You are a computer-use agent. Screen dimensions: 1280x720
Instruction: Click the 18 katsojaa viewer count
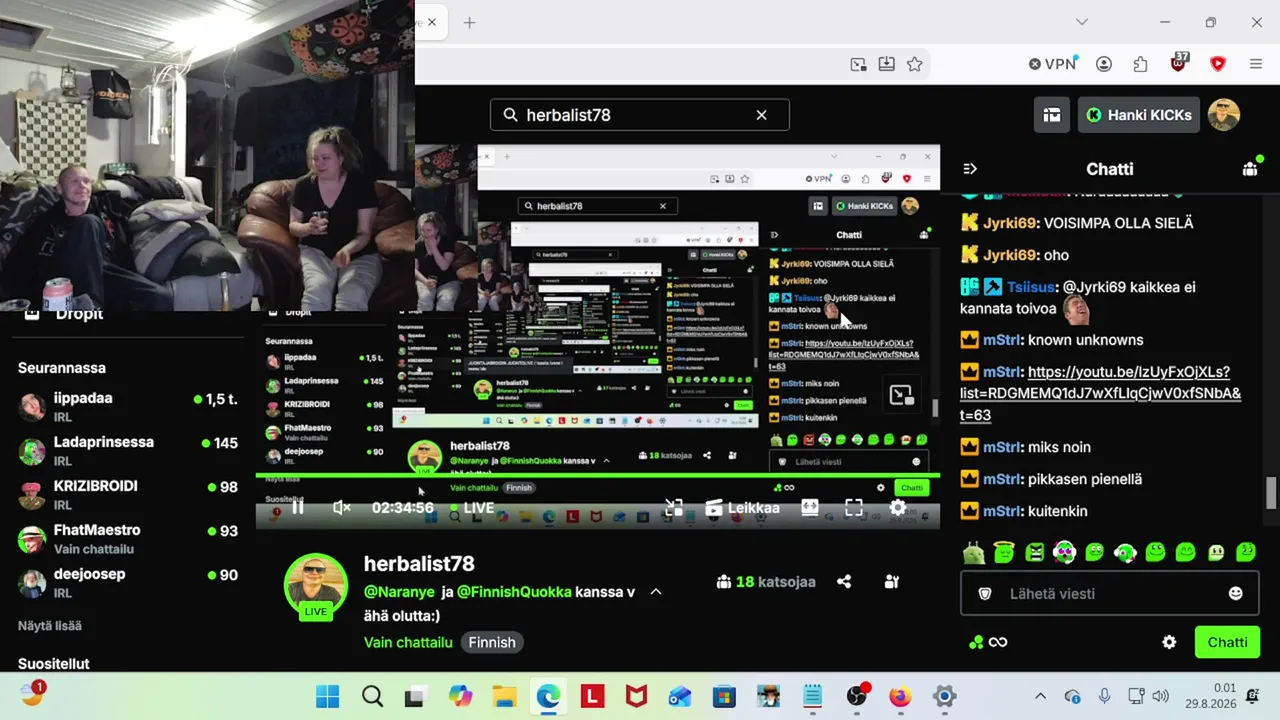point(766,582)
